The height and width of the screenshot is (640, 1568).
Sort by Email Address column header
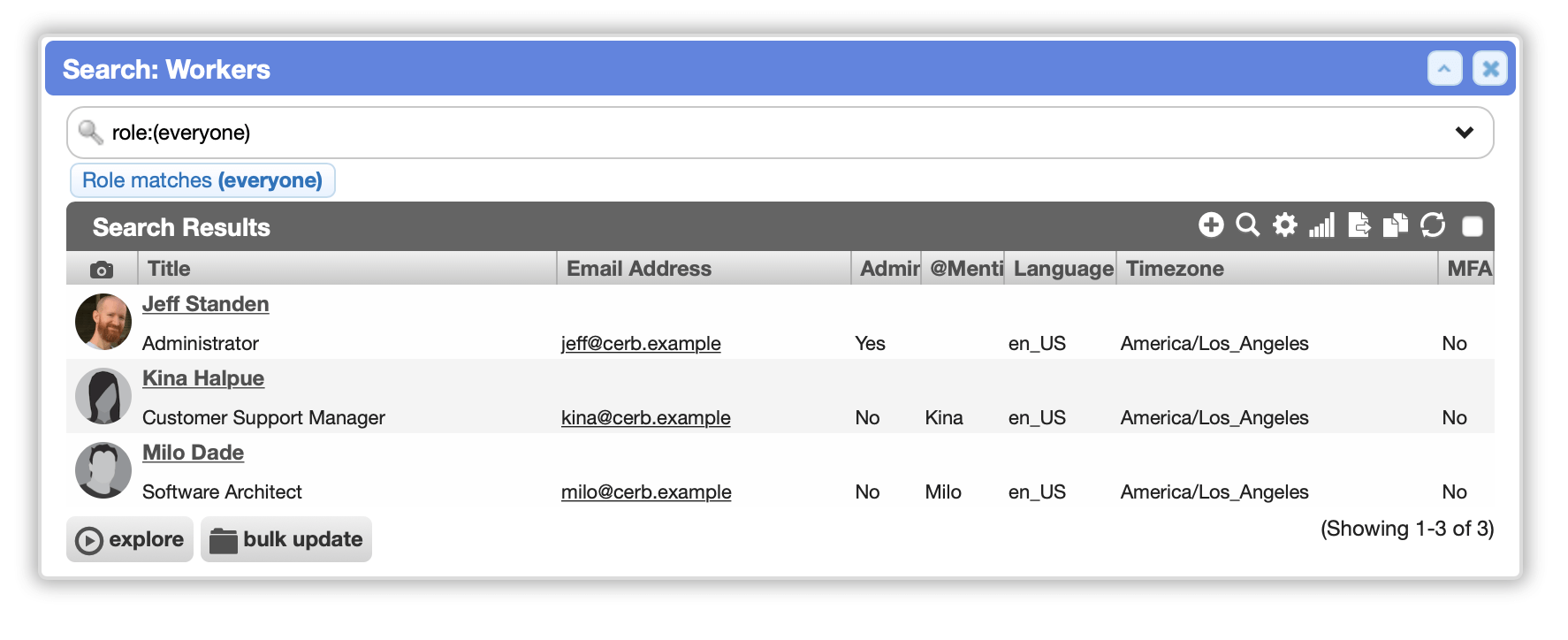[639, 269]
